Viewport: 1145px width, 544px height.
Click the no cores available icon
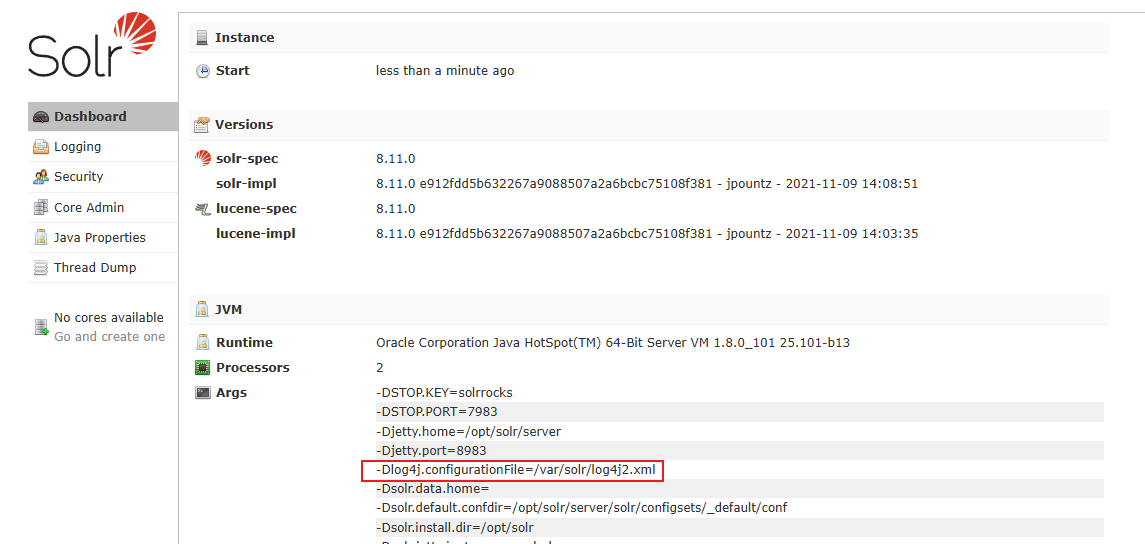click(x=41, y=327)
